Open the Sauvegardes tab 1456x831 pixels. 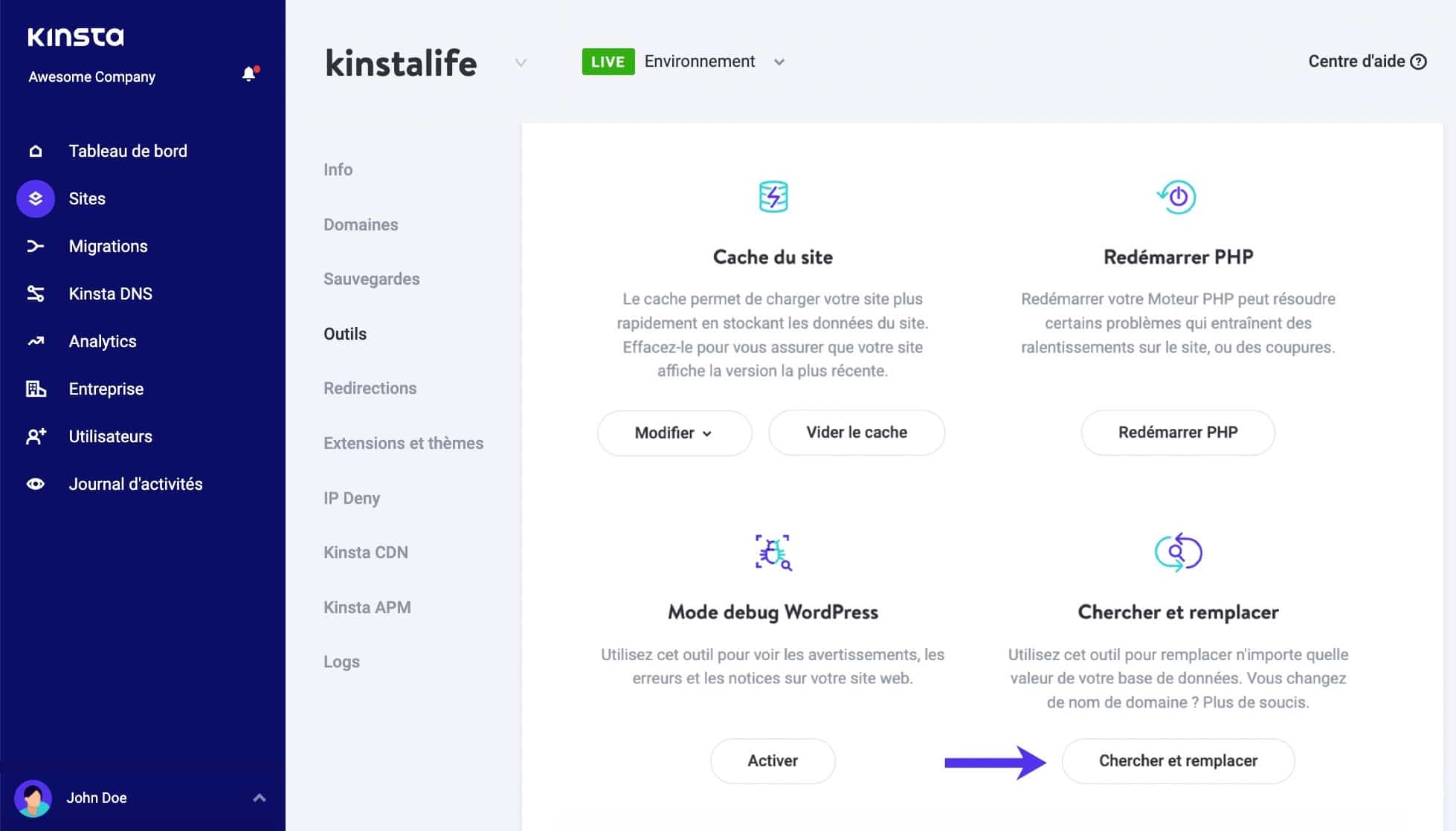point(371,279)
